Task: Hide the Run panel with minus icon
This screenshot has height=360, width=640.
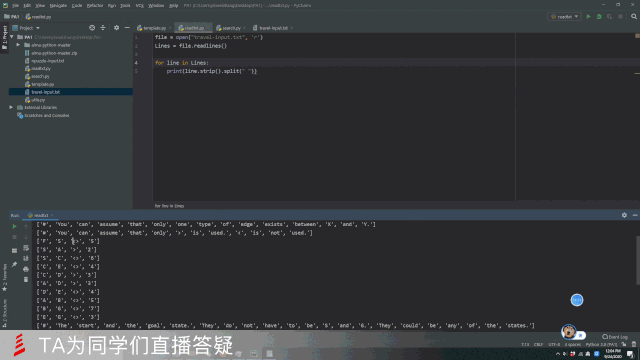Action: click(635, 215)
